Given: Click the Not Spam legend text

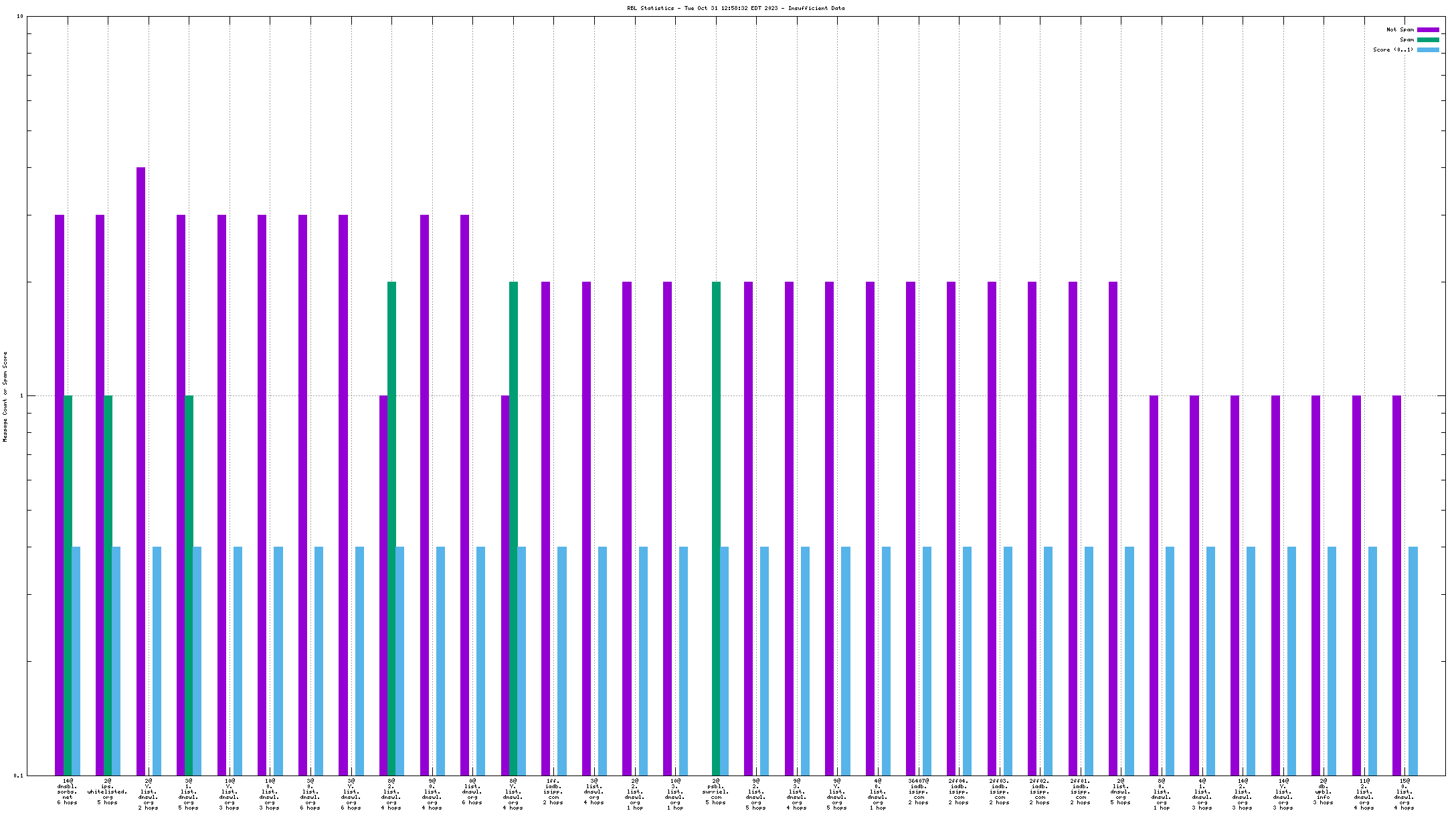Looking at the screenshot, I should coord(1400,29).
